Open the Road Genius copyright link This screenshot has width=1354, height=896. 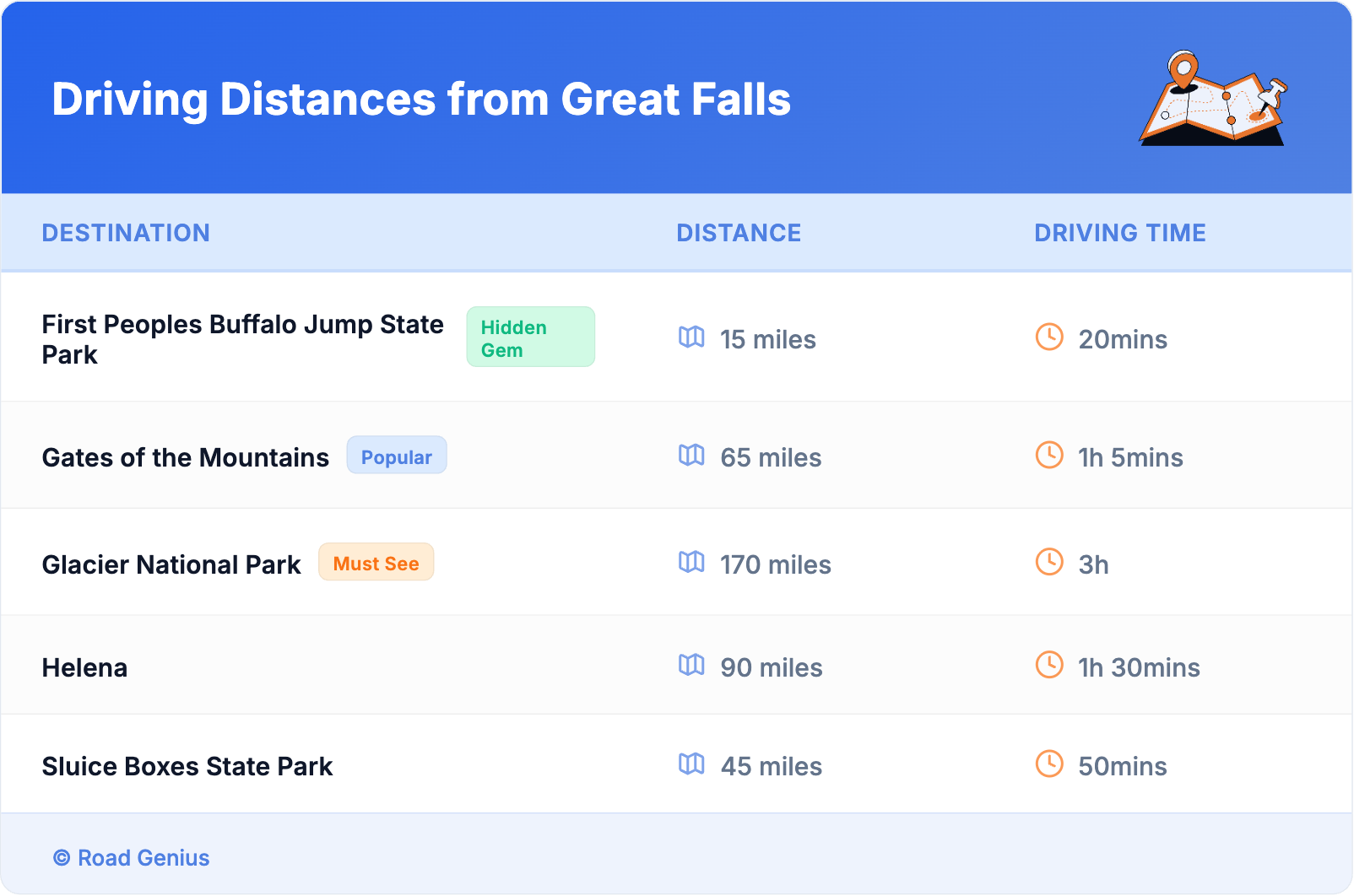pos(132,858)
